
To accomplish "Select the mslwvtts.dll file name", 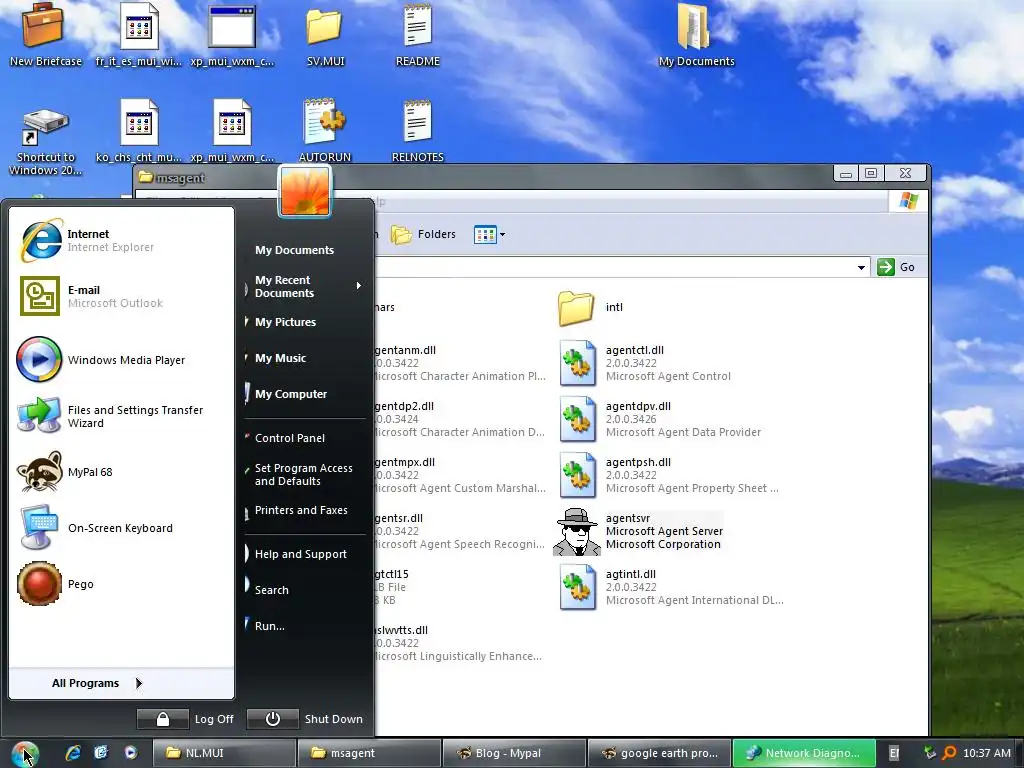I will (401, 630).
